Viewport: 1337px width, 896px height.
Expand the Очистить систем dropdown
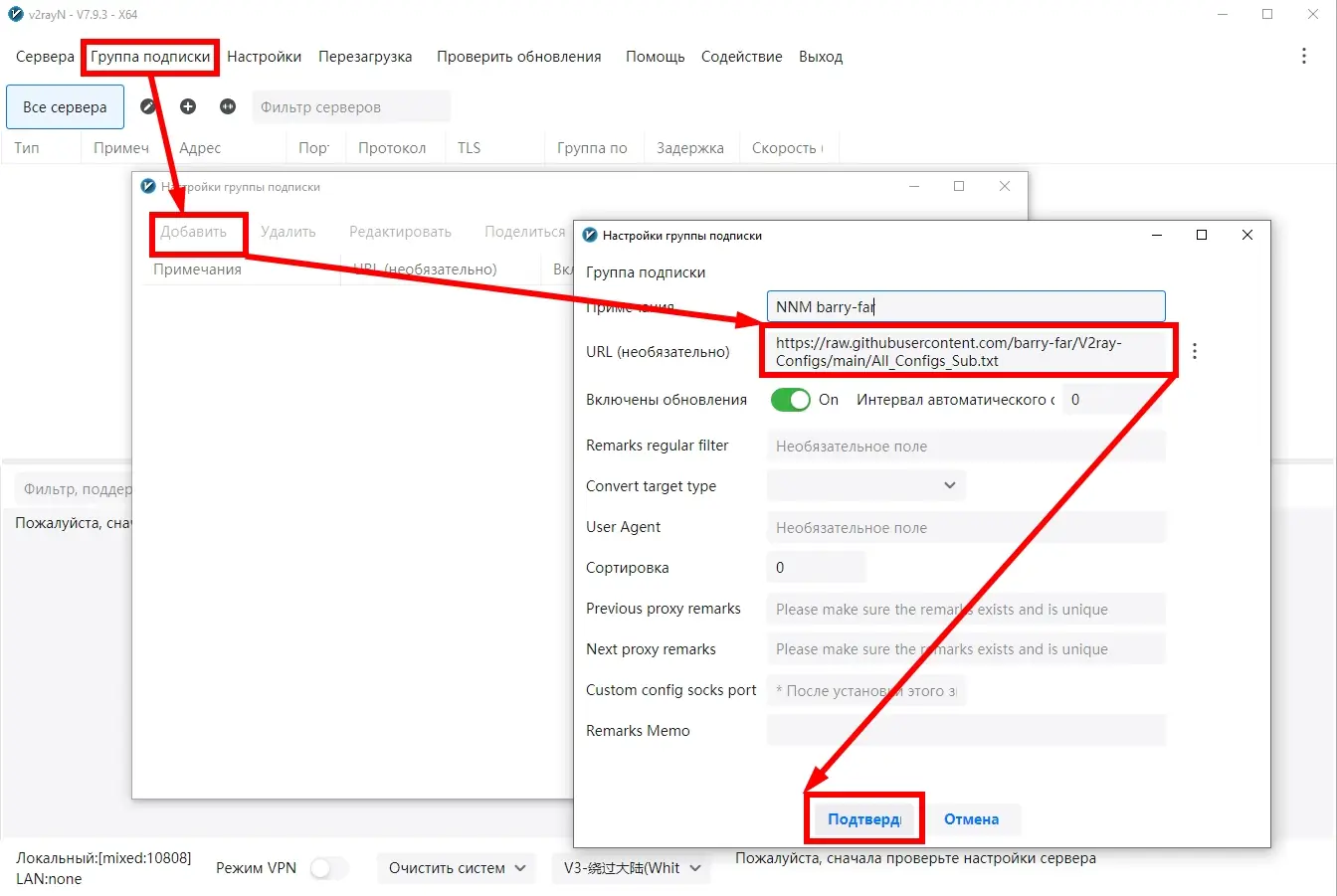point(457,868)
